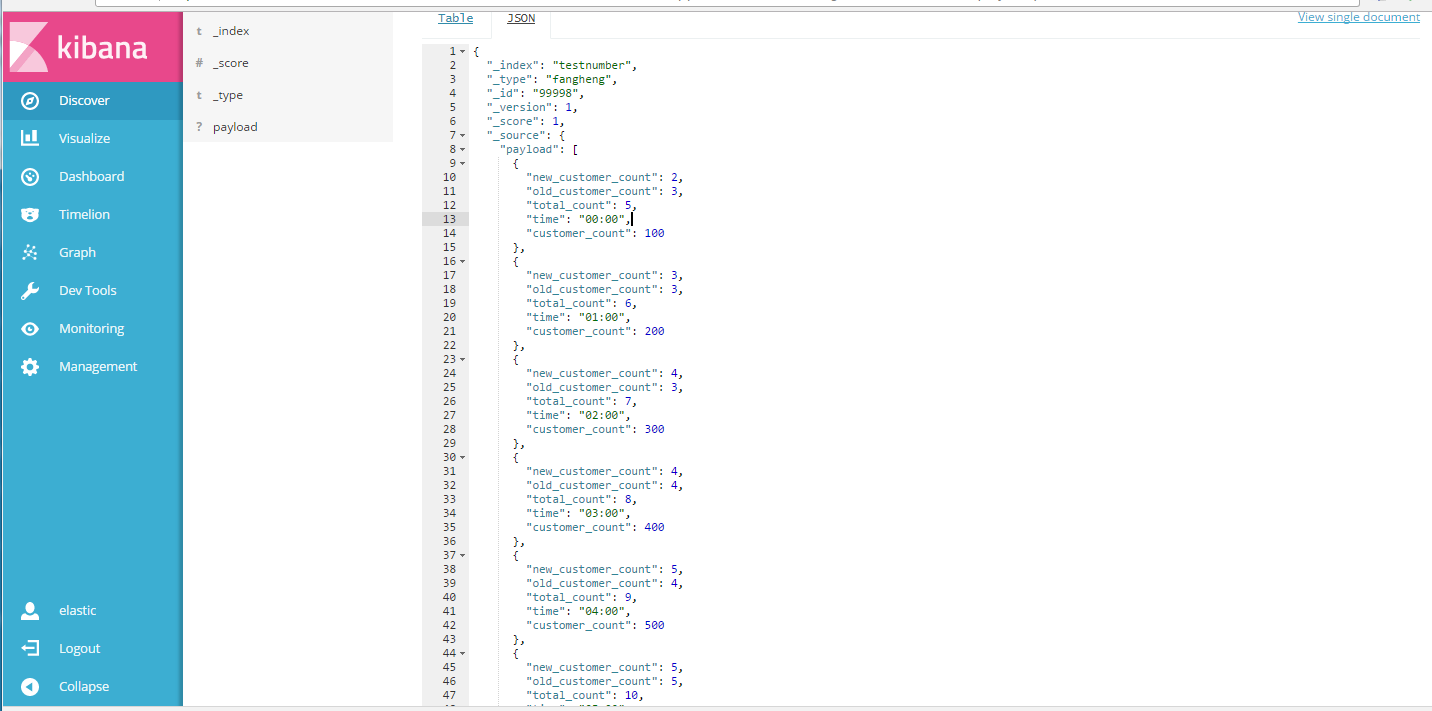Go to Graph in sidebar

[x=77, y=252]
